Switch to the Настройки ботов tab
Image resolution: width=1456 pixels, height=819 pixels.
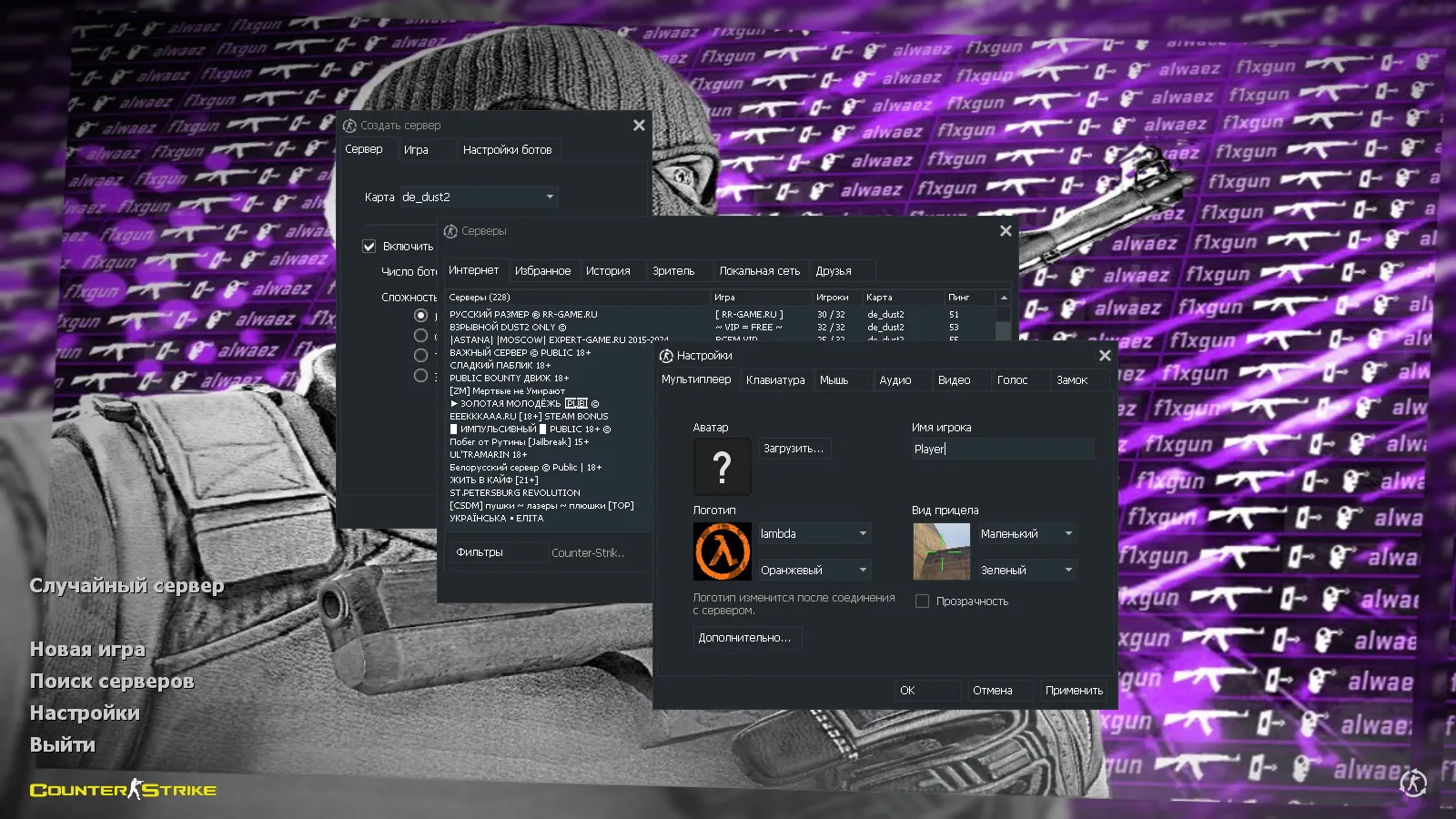[x=509, y=149]
